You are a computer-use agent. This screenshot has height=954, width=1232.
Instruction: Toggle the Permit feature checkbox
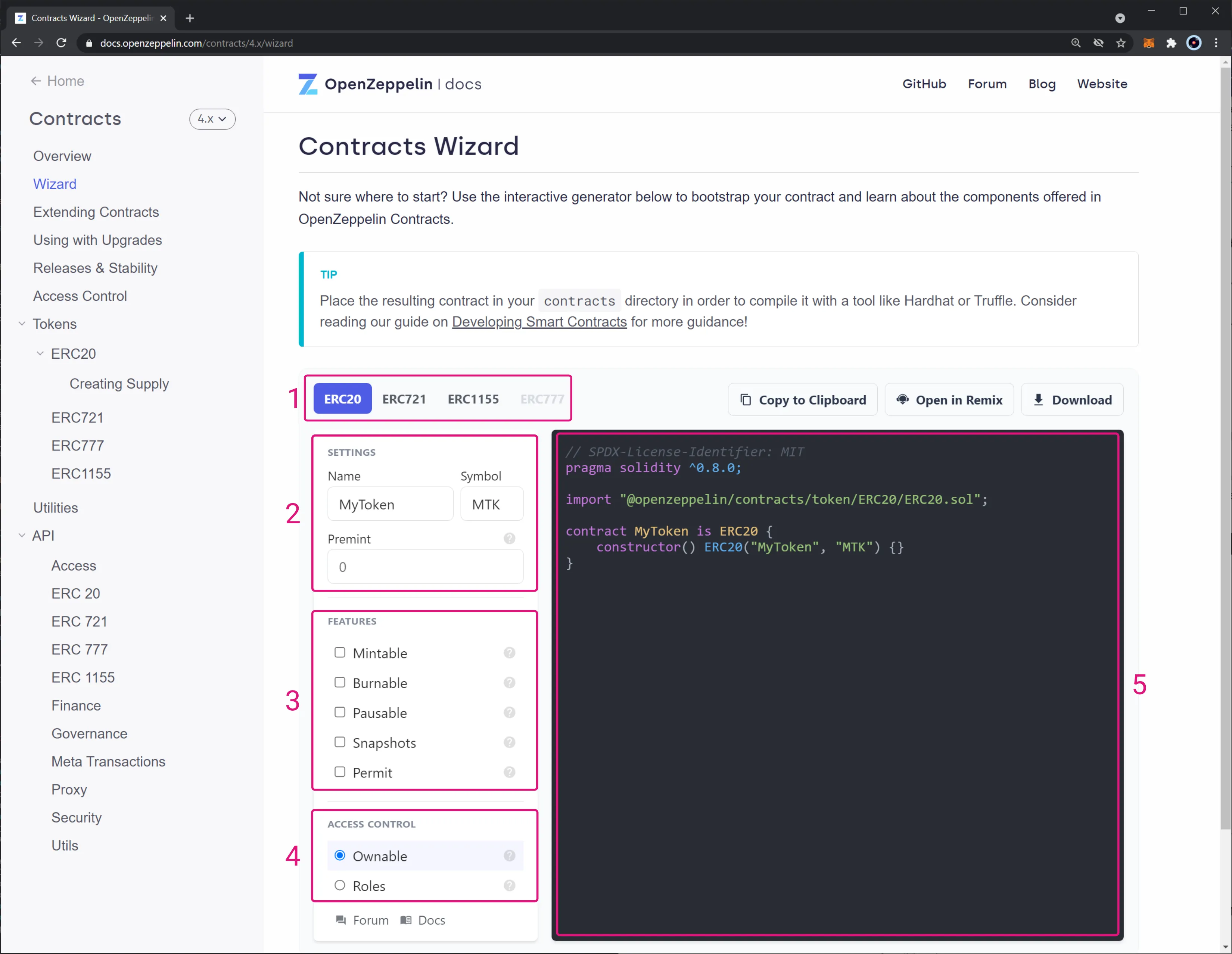[x=340, y=771]
